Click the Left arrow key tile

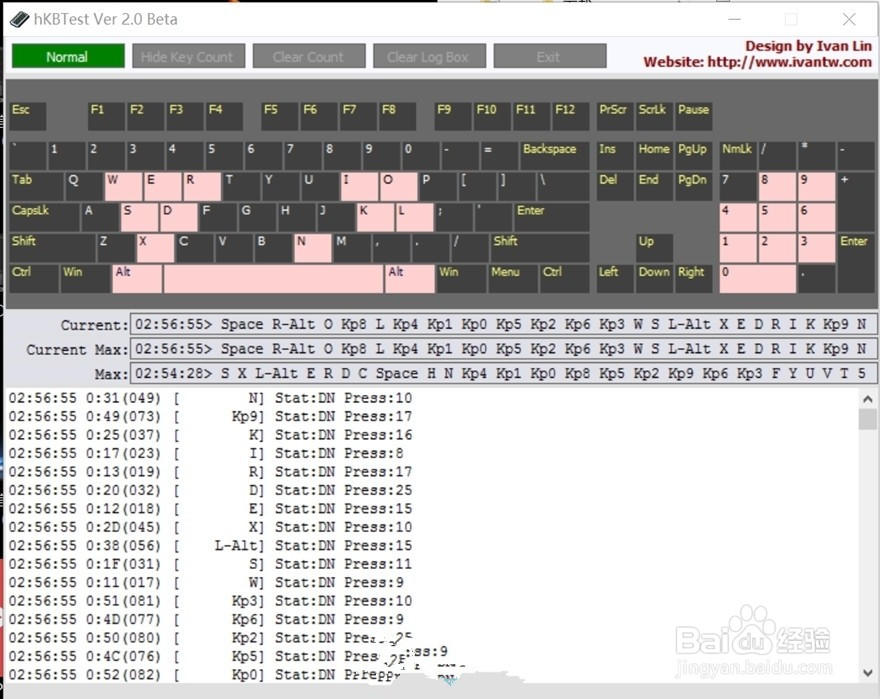coord(615,278)
